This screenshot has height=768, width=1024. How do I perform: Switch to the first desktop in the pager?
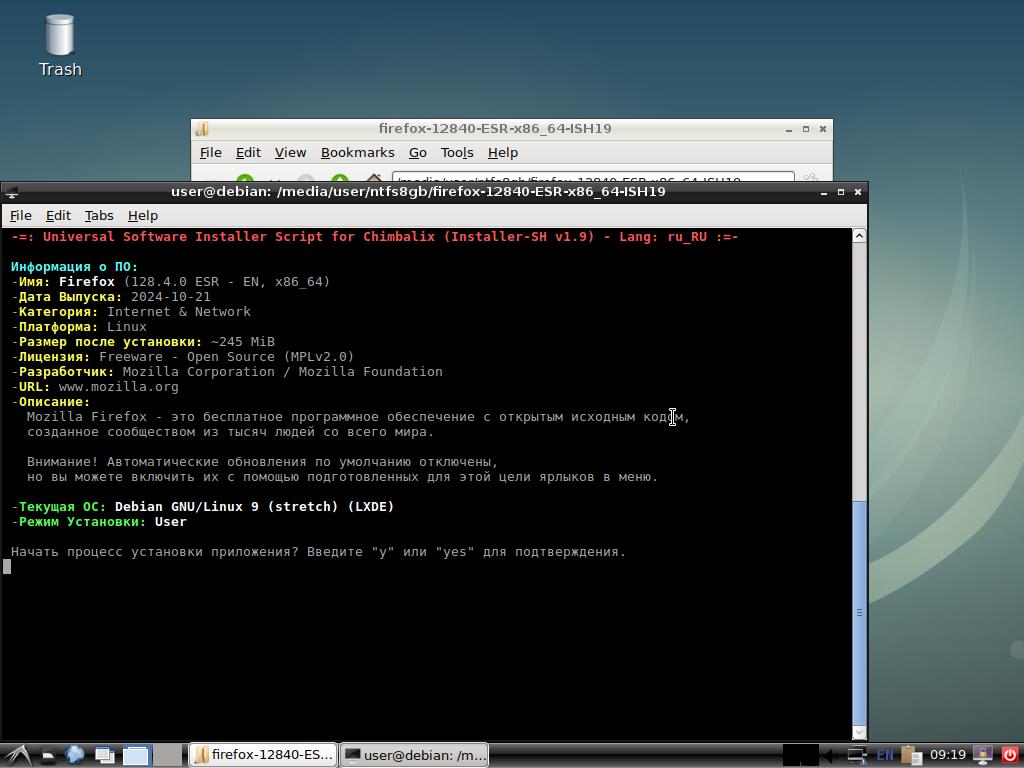137,756
